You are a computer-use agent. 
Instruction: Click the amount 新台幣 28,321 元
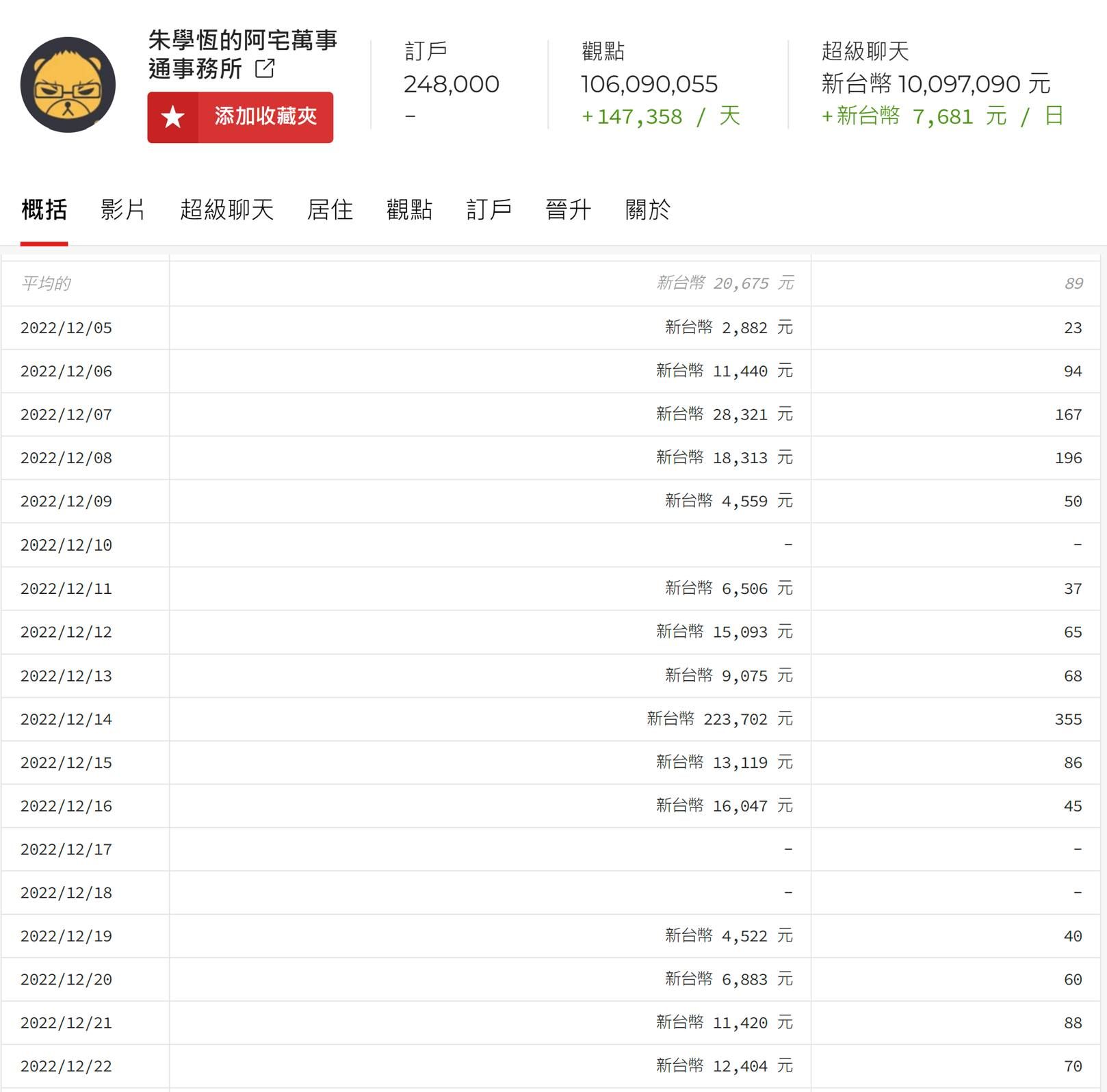725,415
